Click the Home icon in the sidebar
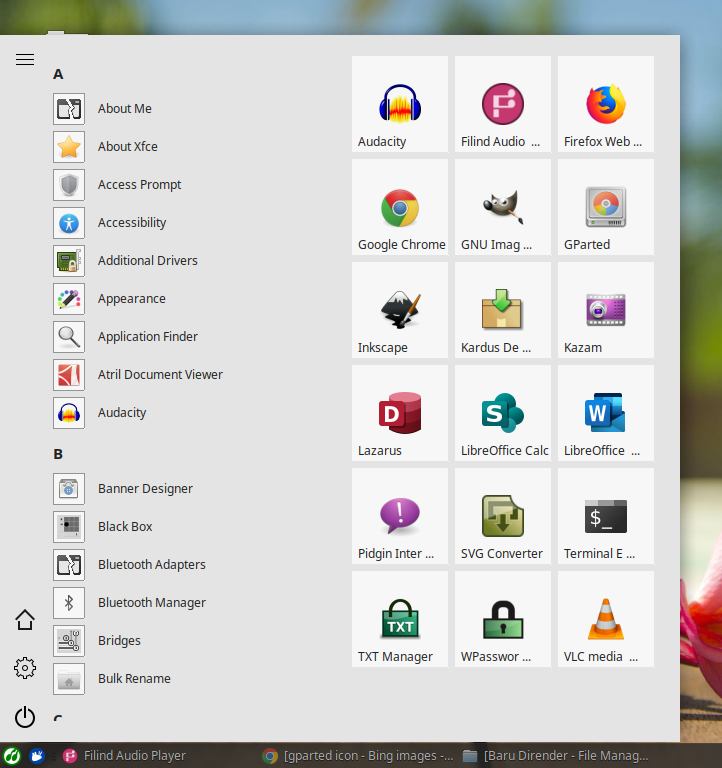722x768 pixels. click(25, 620)
